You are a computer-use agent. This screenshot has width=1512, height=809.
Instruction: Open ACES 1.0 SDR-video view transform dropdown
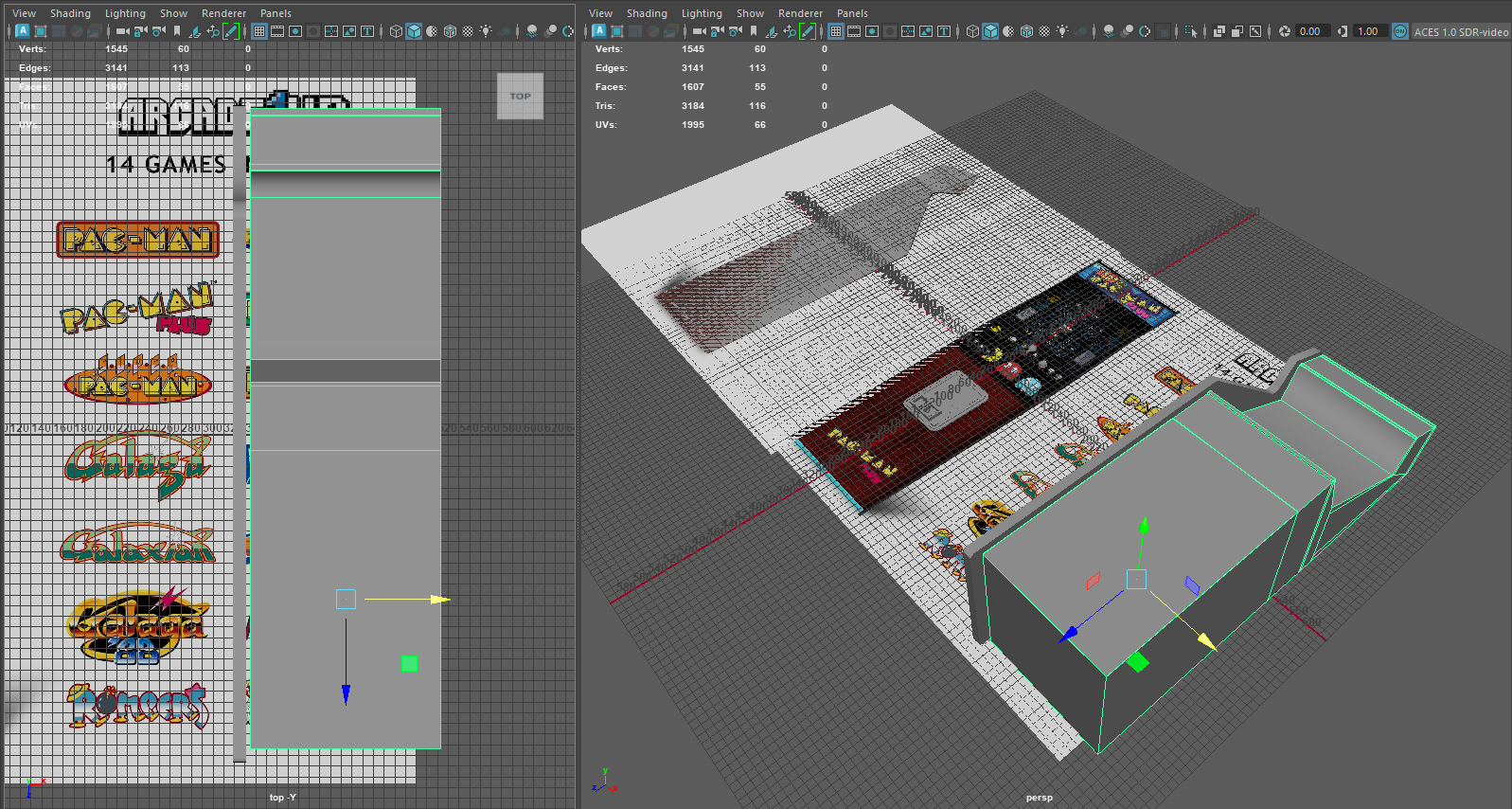(1461, 31)
